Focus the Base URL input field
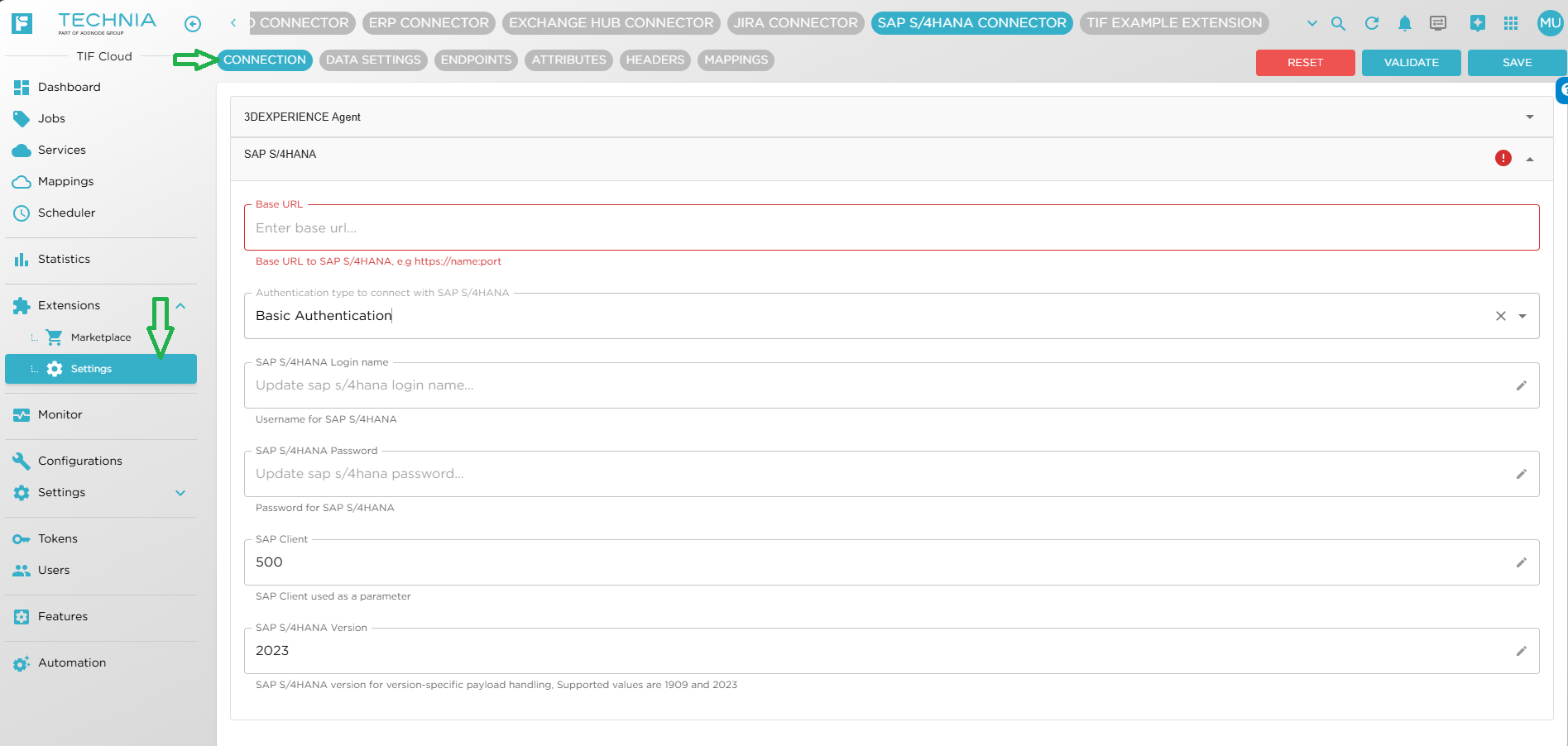 click(891, 228)
